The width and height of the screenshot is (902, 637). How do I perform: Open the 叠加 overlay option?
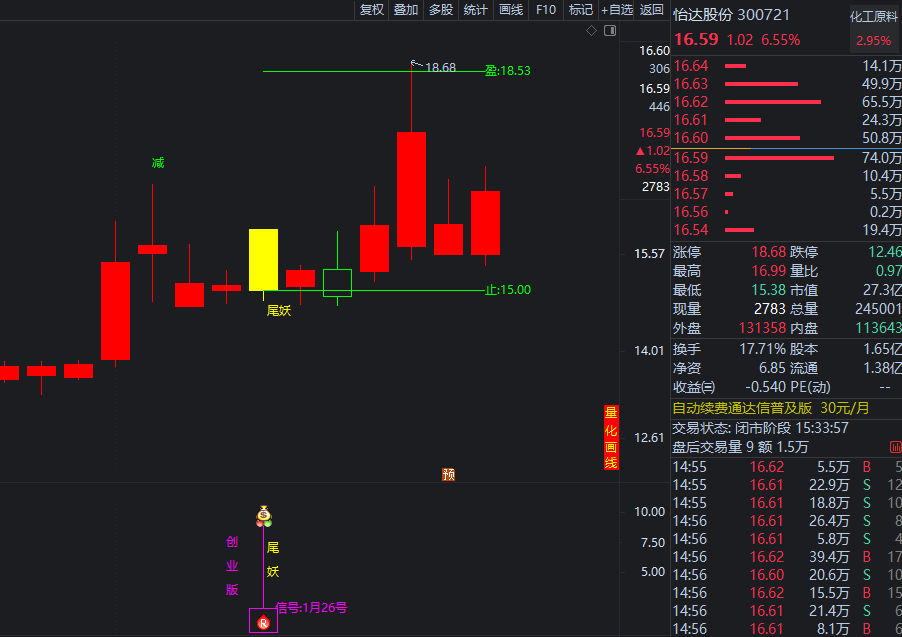coord(405,10)
